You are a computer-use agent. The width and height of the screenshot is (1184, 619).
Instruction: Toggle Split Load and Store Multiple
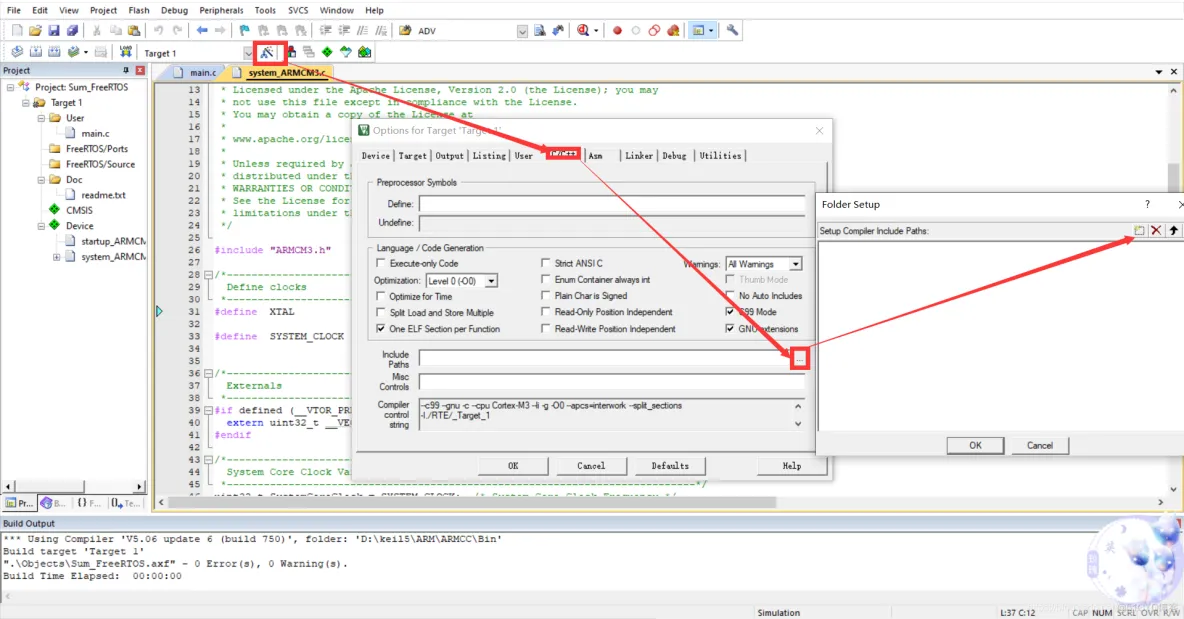click(381, 312)
